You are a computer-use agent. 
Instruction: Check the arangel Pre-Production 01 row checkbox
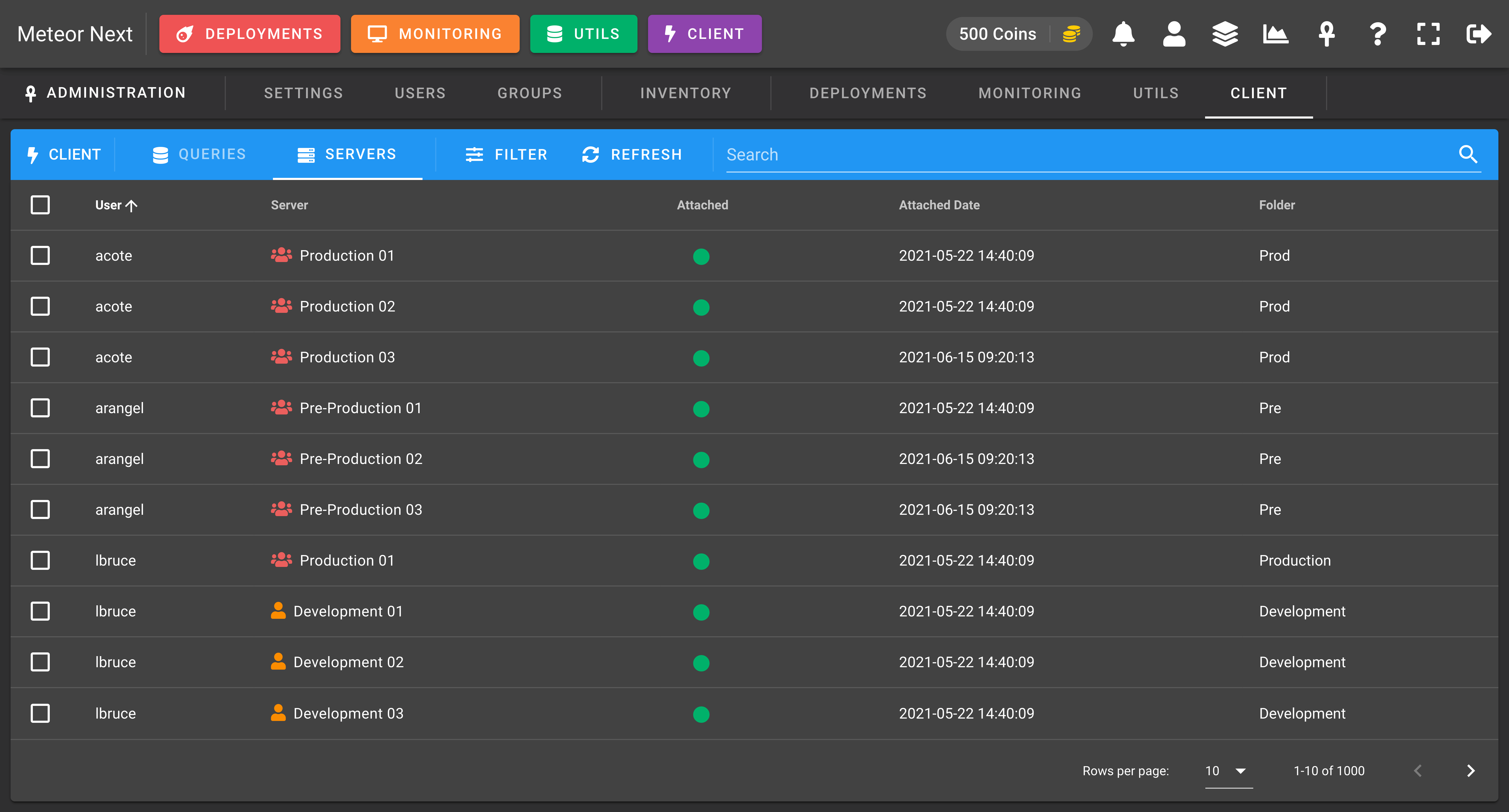click(x=40, y=408)
